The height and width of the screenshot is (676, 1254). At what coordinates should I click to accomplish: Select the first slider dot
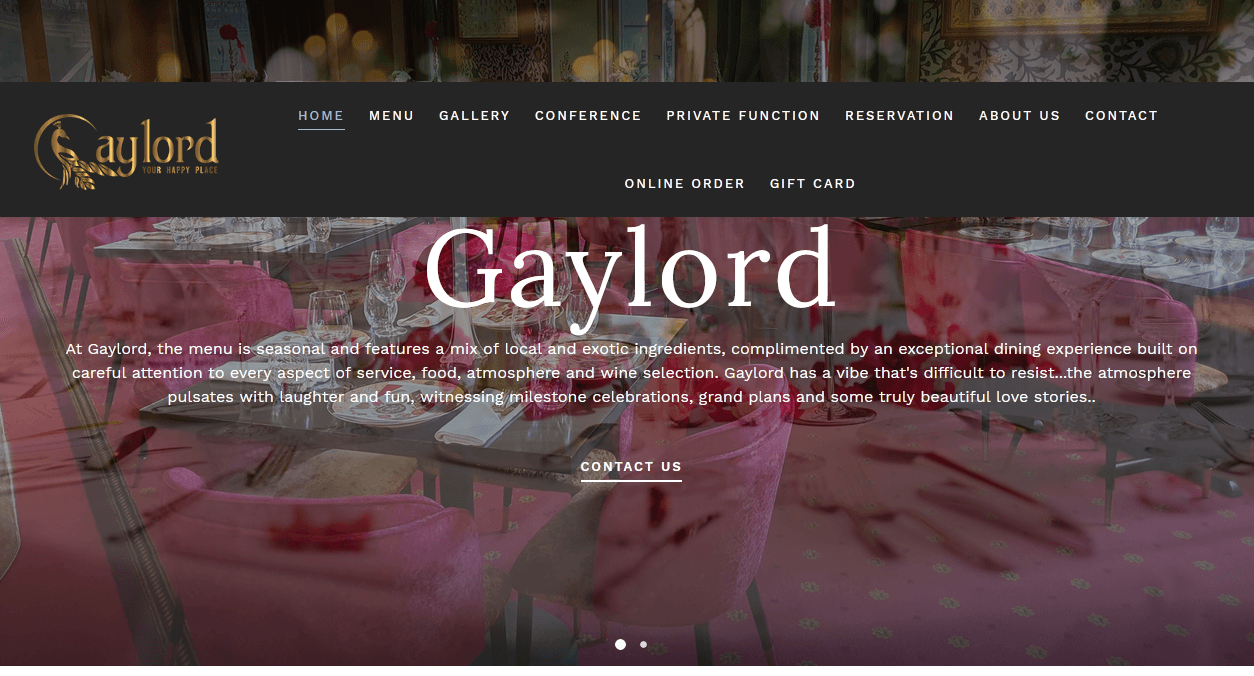620,645
